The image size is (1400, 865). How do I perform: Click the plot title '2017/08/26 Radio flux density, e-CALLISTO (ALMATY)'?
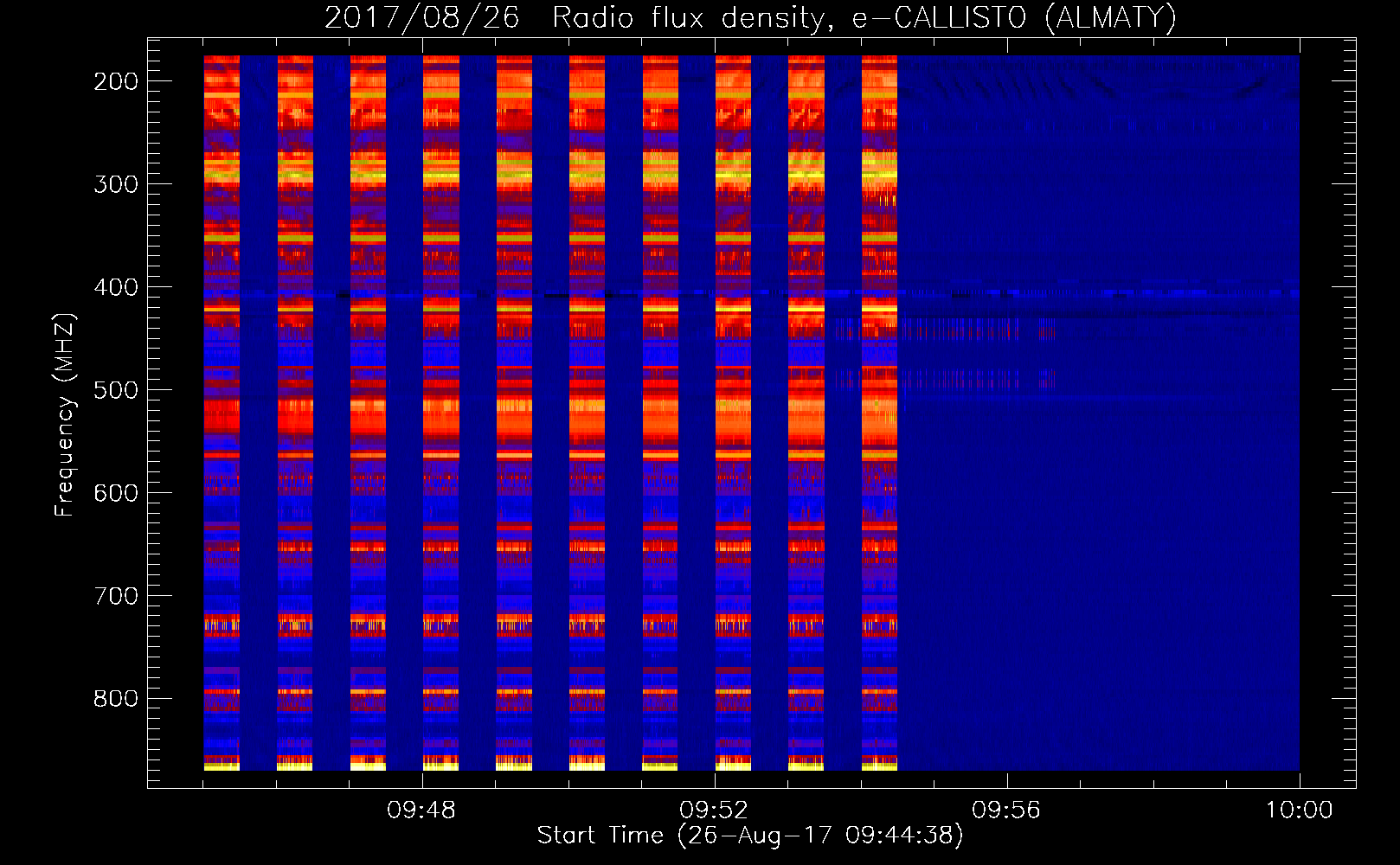[x=750, y=17]
